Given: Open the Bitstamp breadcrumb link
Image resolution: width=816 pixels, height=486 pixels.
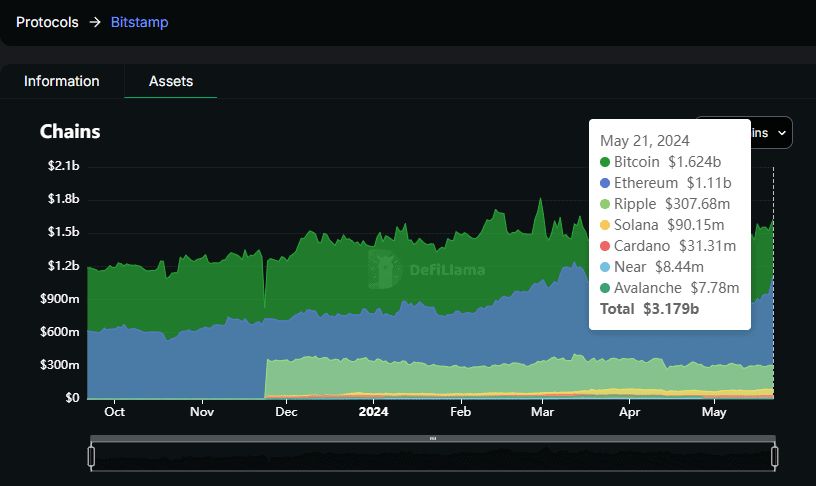Looking at the screenshot, I should click(x=139, y=22).
